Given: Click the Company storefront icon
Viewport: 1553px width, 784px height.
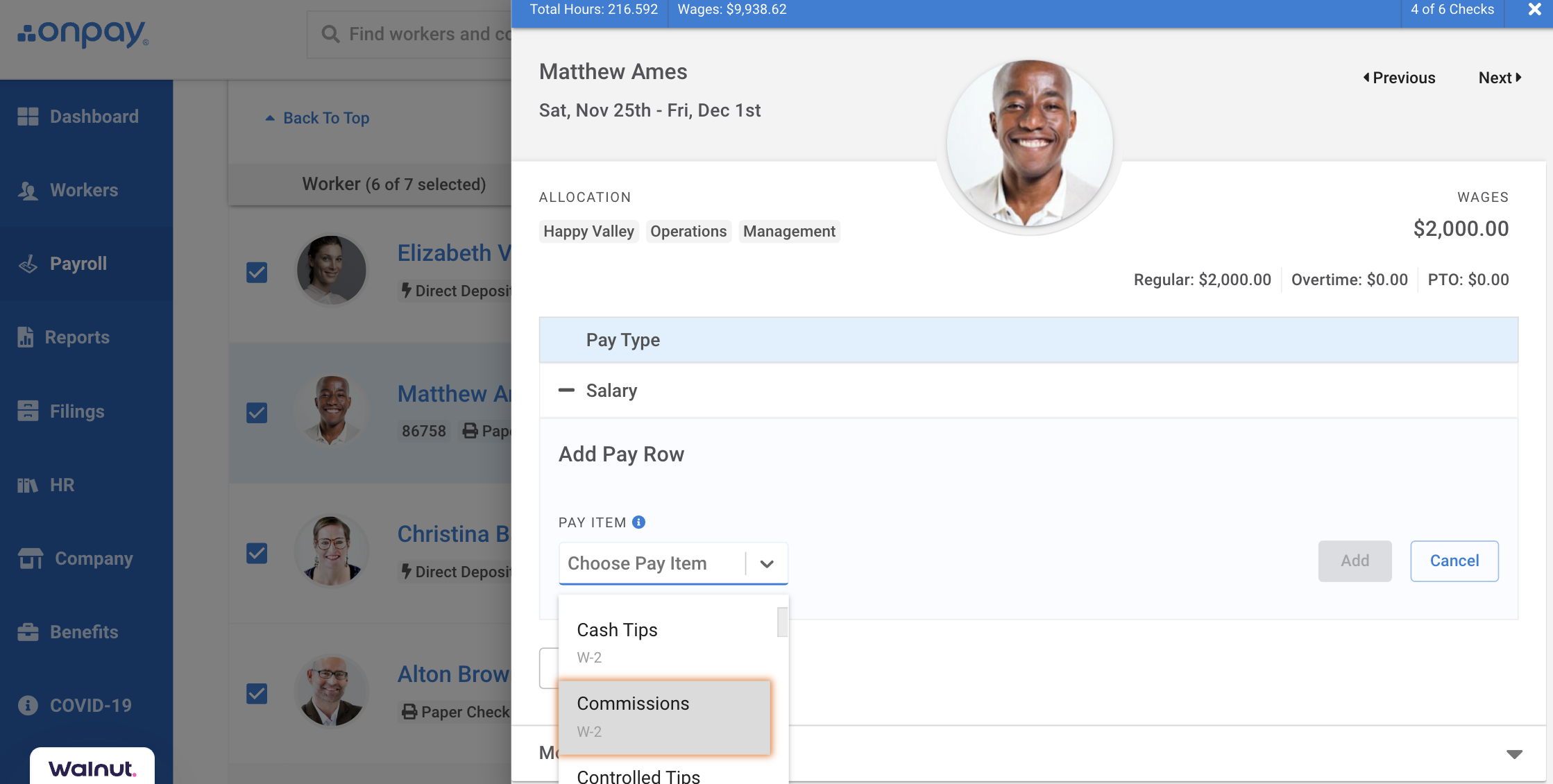Looking at the screenshot, I should tap(30, 559).
